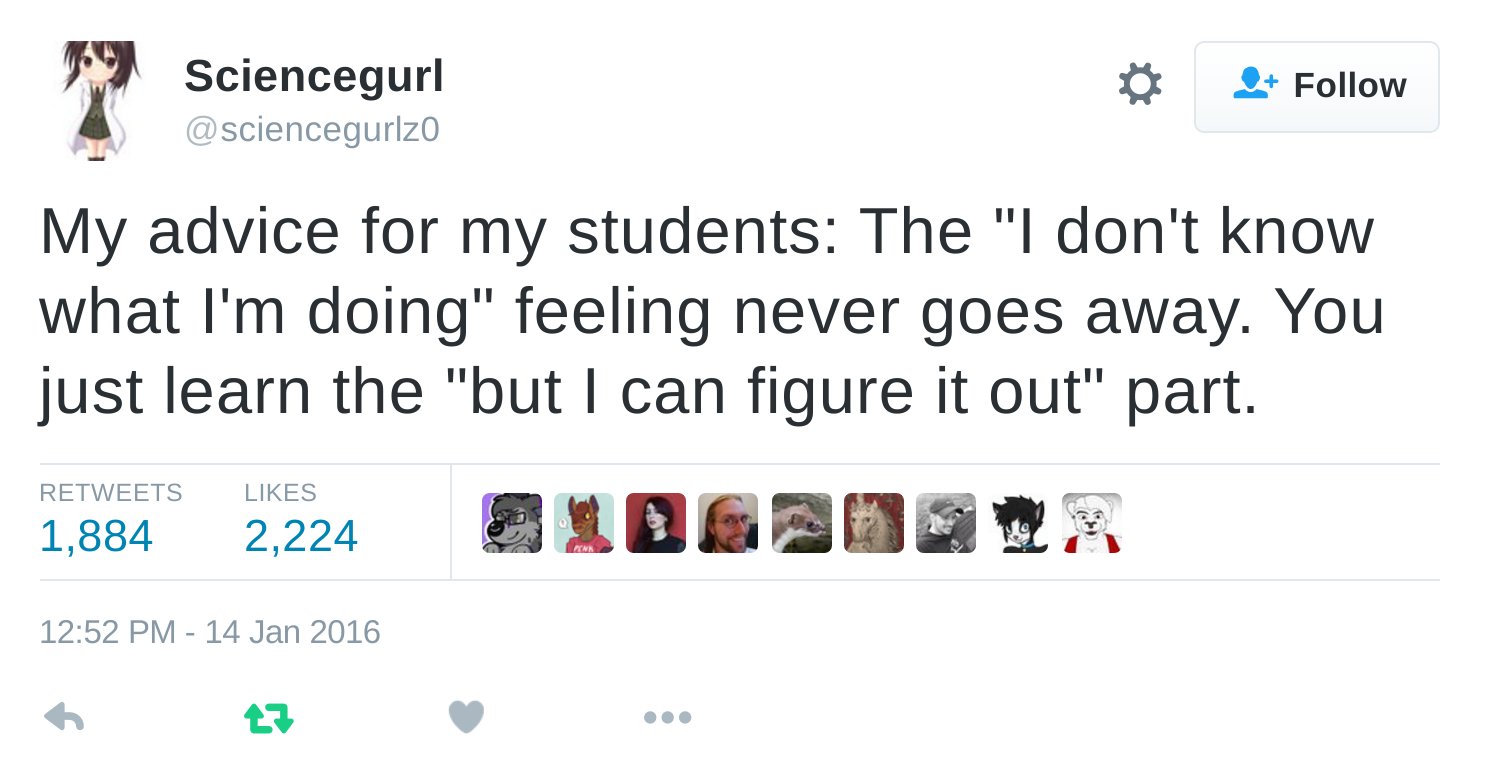Click the @sciencegurlz0 handle
The height and width of the screenshot is (778, 1494).
tap(312, 130)
